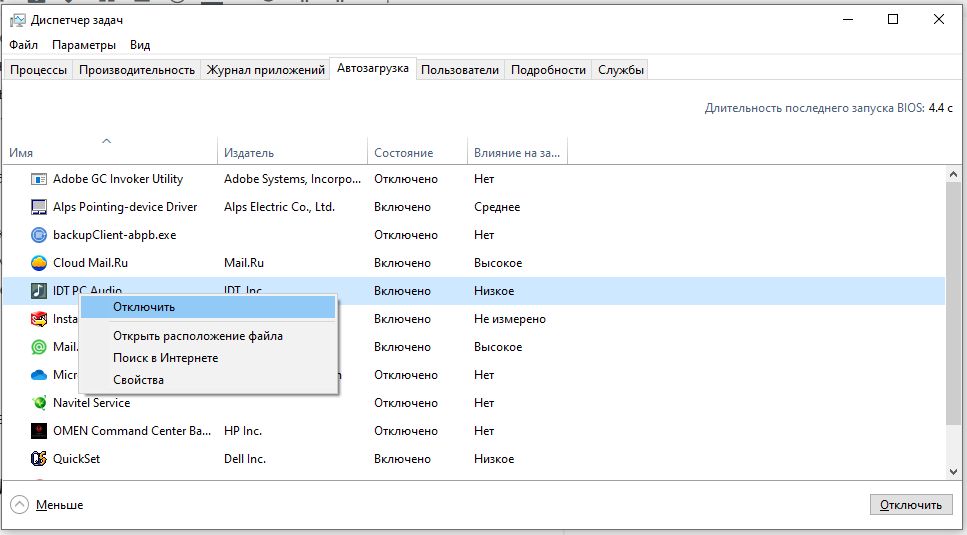Sort by the Состояние column header
Image resolution: width=967 pixels, height=535 pixels.
tap(403, 153)
